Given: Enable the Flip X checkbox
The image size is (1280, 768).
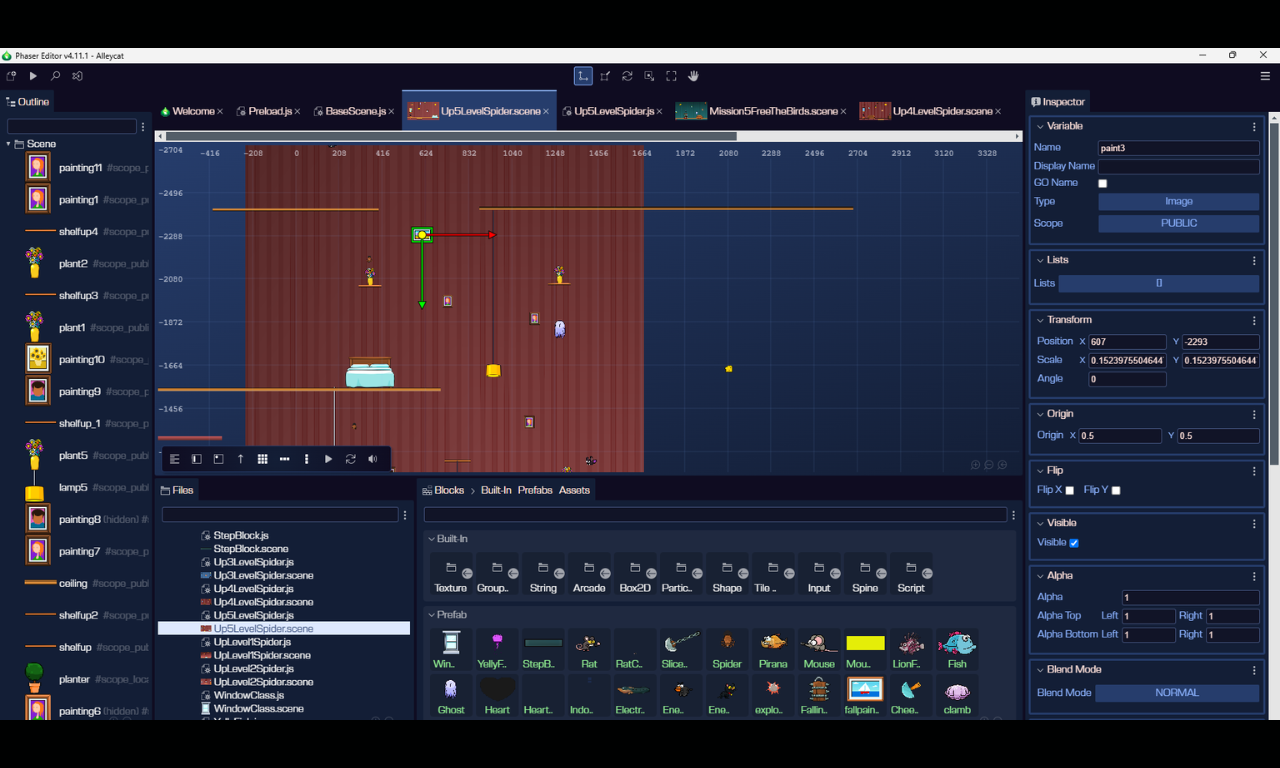Looking at the screenshot, I should (1070, 490).
